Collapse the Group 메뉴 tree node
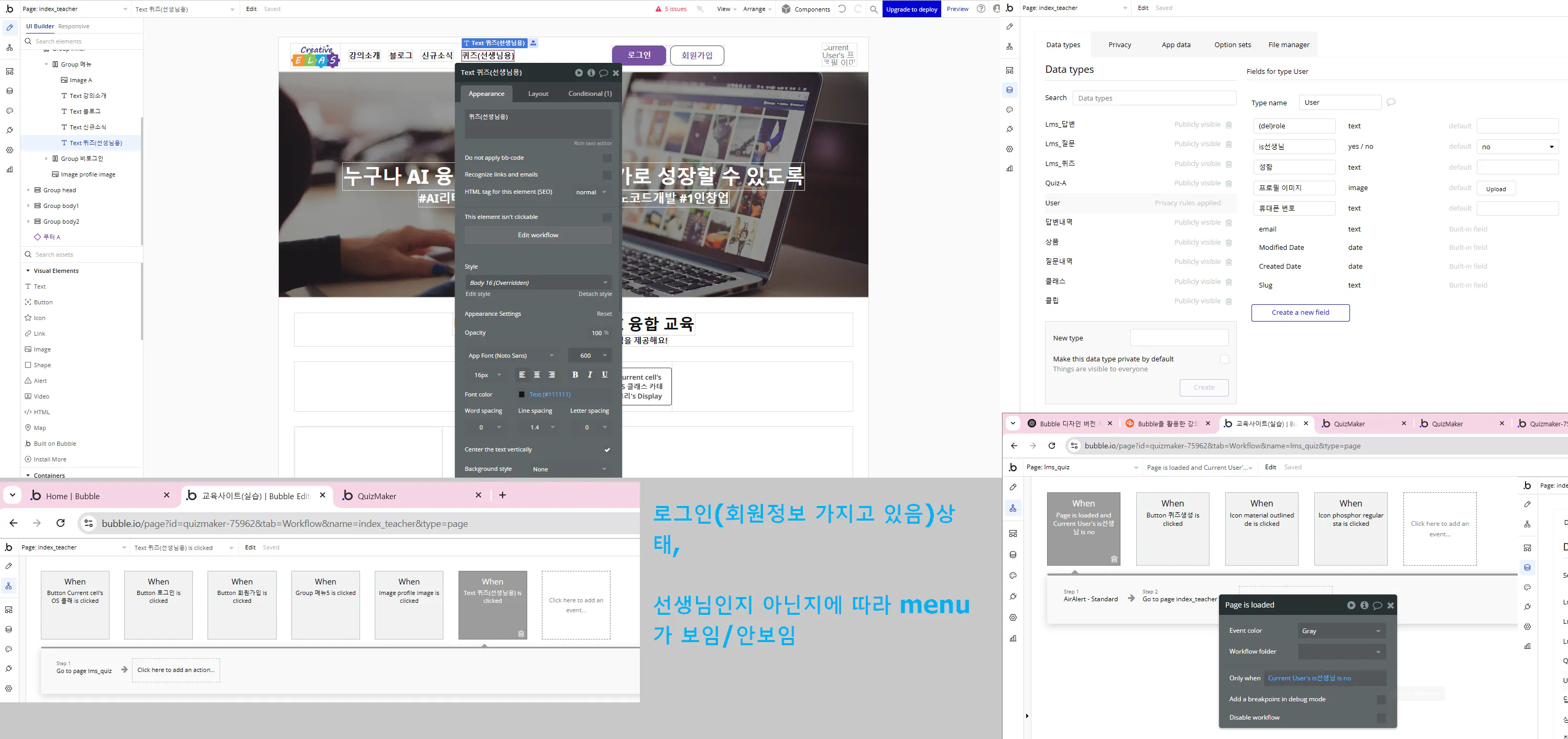 click(46, 64)
